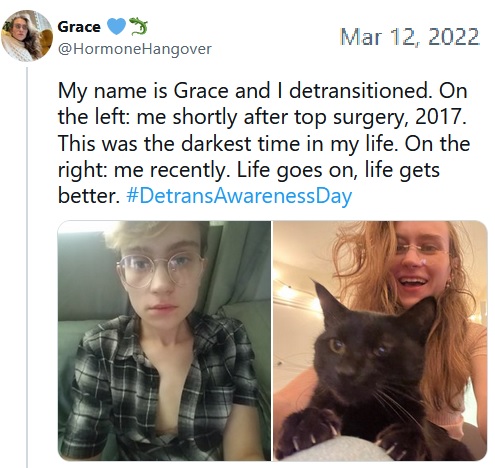Viewport: 495px width, 468px height.
Task: Open the left photo with plaid shirt
Action: [164, 341]
